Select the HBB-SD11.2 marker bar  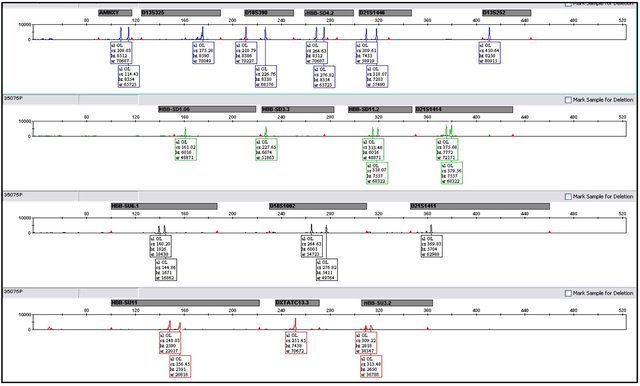380,110
